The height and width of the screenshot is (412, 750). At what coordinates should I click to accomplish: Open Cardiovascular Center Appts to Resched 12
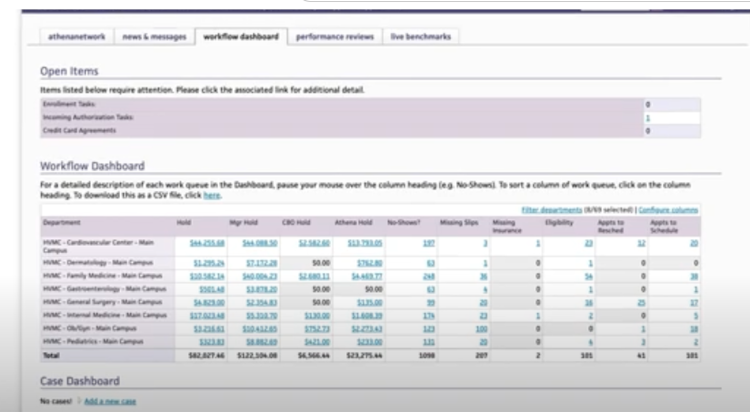point(641,243)
